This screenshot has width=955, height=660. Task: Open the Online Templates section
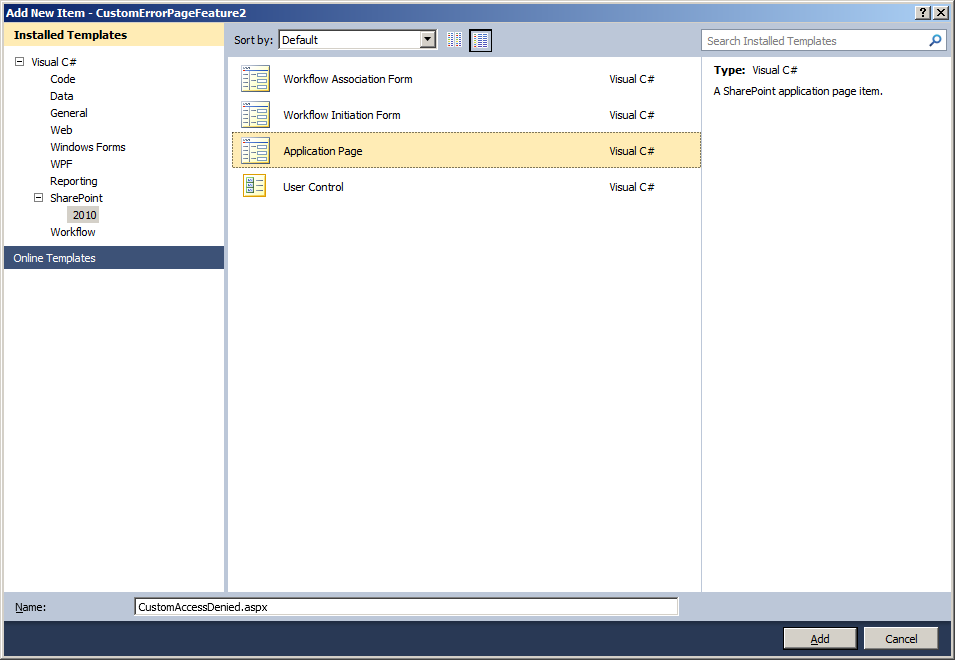[x=114, y=258]
